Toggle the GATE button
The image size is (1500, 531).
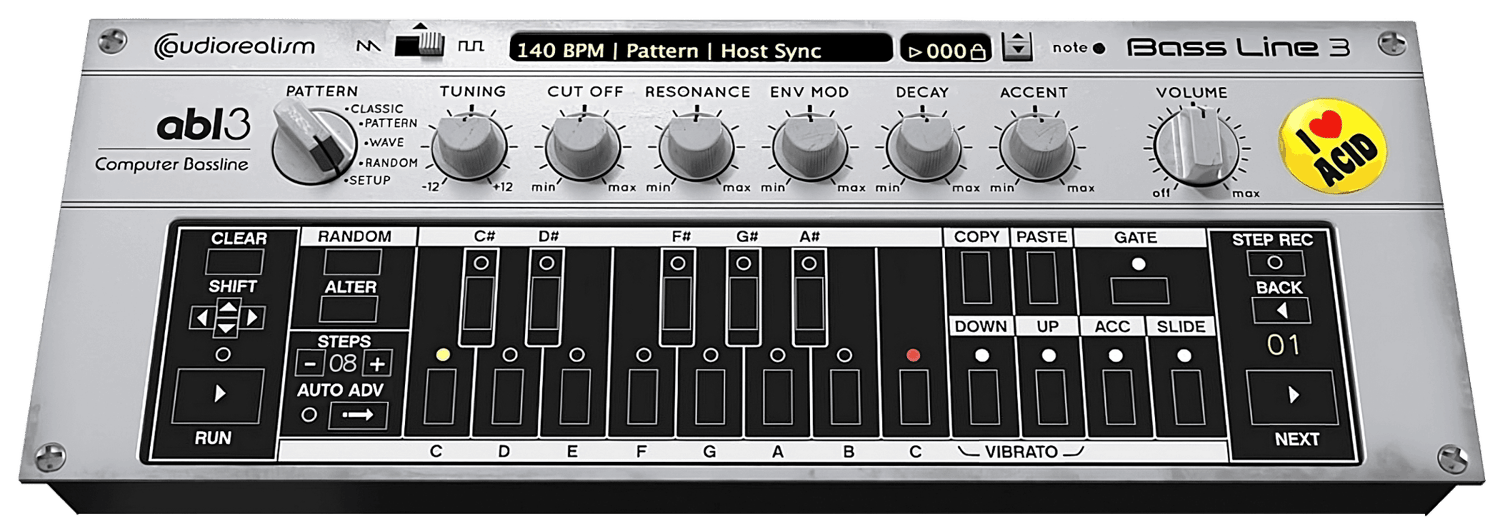(x=1139, y=291)
